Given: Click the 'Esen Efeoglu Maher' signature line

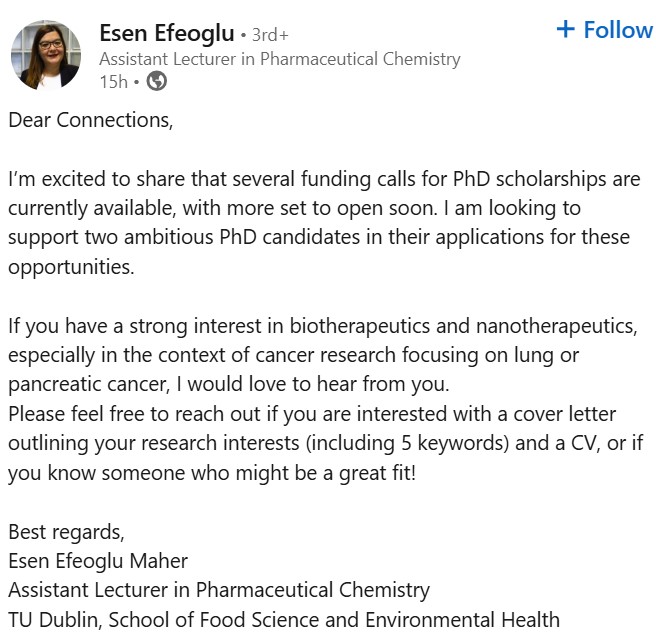Looking at the screenshot, I should 98,561.
